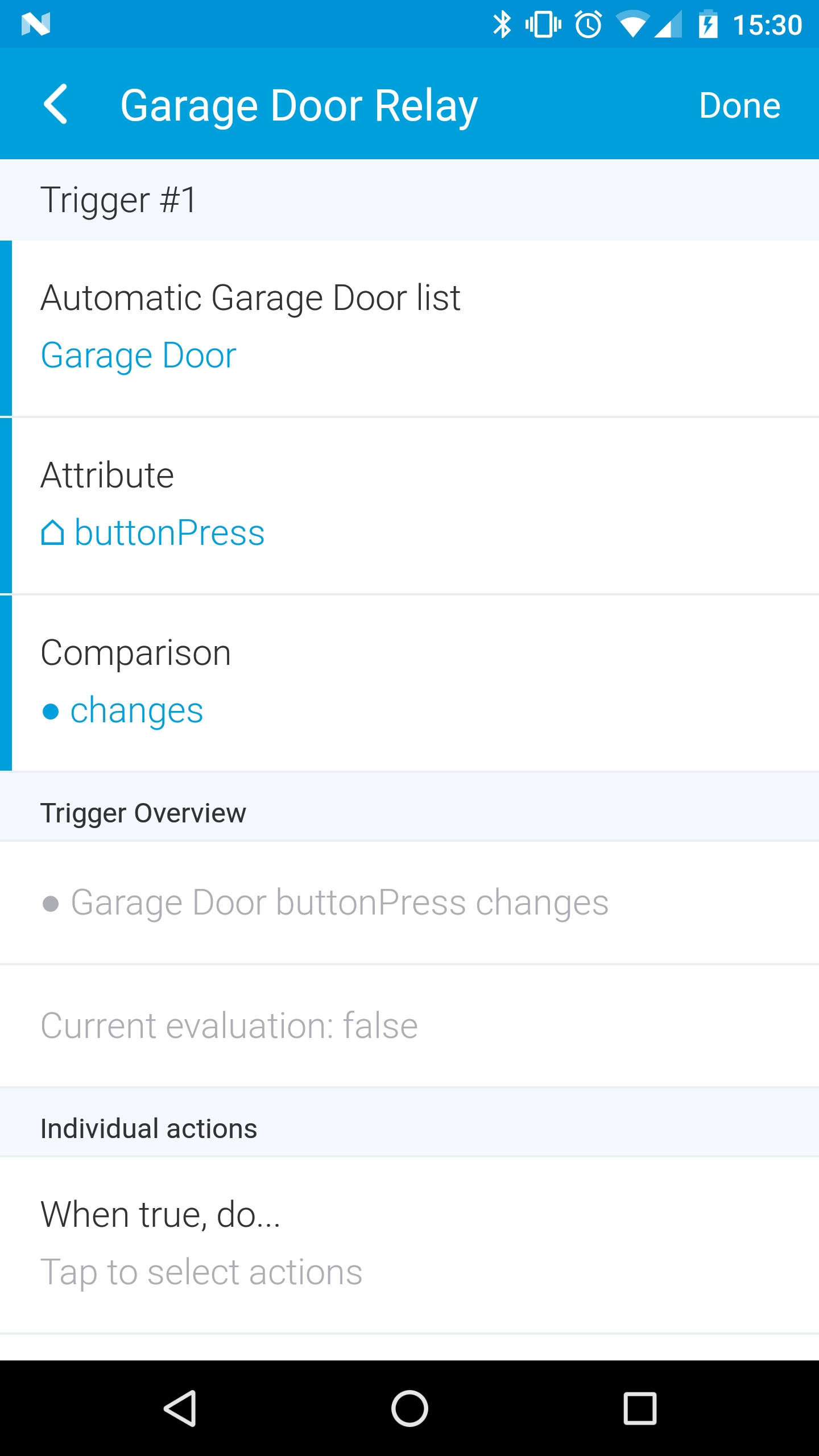Screen dimensions: 819x1456
Task: Tap the Bluetooth status bar icon
Action: pyautogui.click(x=502, y=24)
